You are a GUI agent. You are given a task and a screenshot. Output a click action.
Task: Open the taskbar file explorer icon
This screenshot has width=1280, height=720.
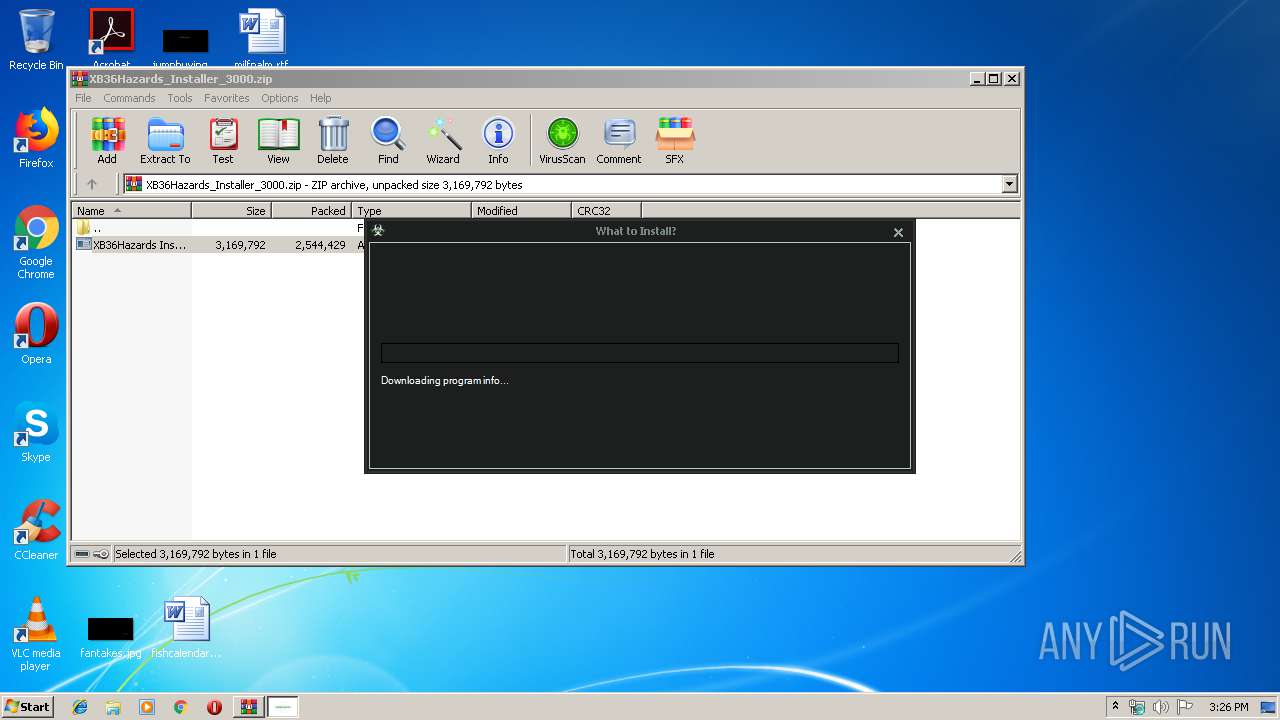(113, 707)
